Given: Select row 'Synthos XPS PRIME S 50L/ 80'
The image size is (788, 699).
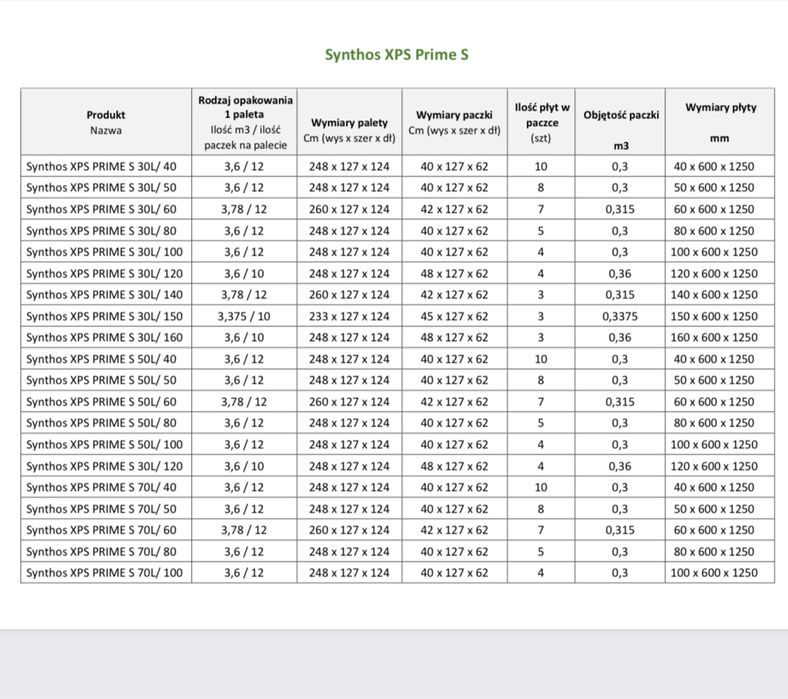Looking at the screenshot, I should (x=398, y=423).
